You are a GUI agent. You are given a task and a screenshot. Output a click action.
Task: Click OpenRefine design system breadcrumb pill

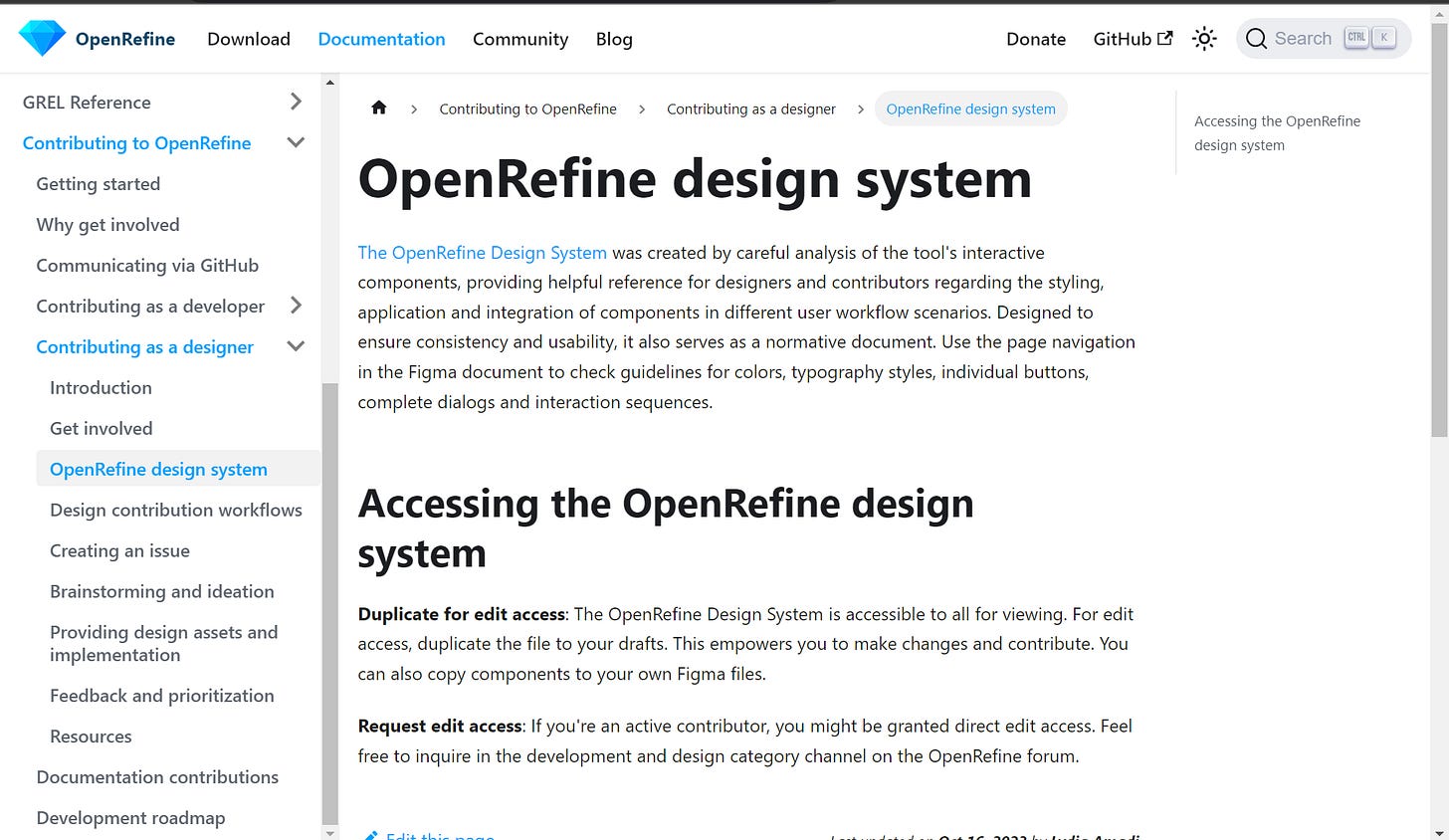tap(971, 108)
